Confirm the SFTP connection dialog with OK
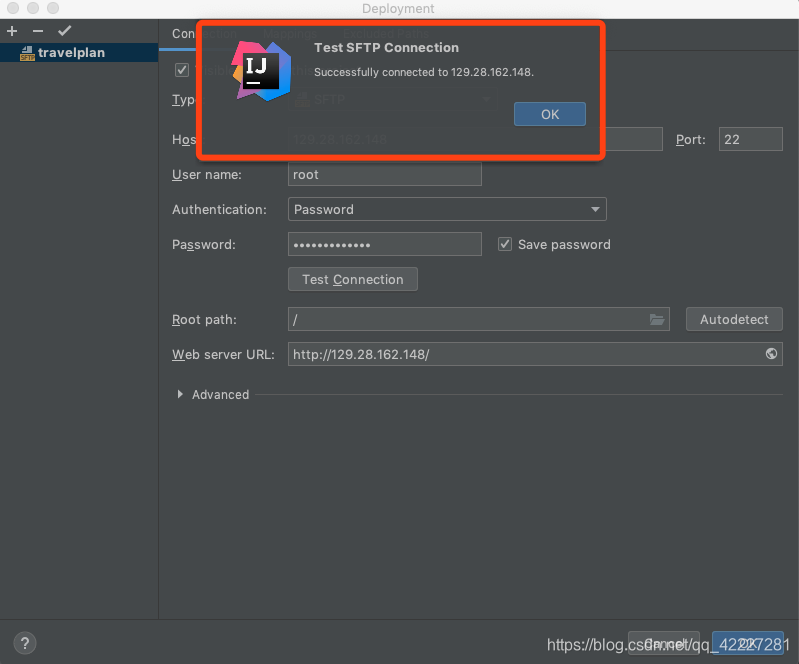This screenshot has width=799, height=664. point(549,114)
